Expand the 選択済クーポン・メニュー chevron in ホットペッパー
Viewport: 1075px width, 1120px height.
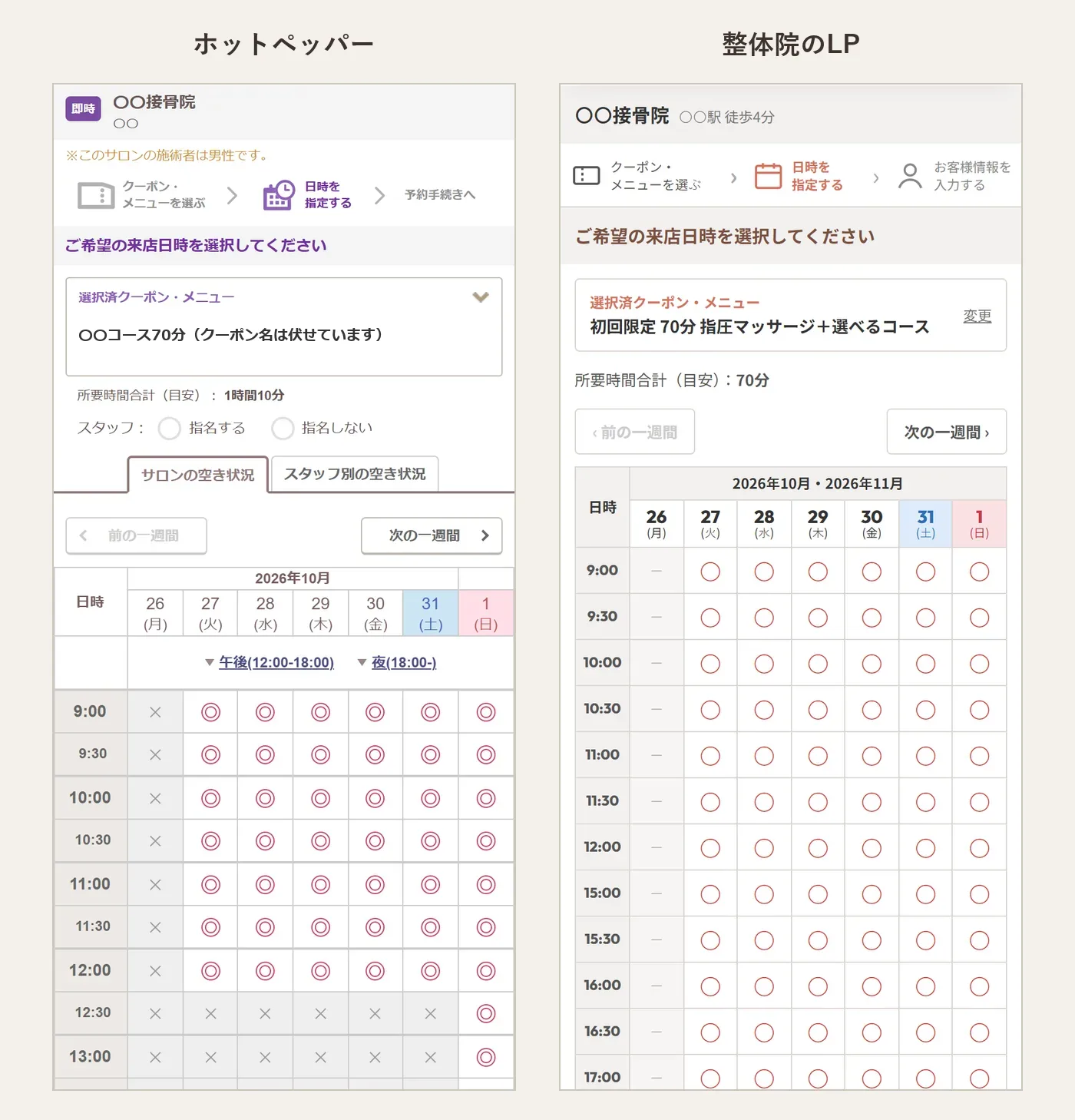click(481, 297)
